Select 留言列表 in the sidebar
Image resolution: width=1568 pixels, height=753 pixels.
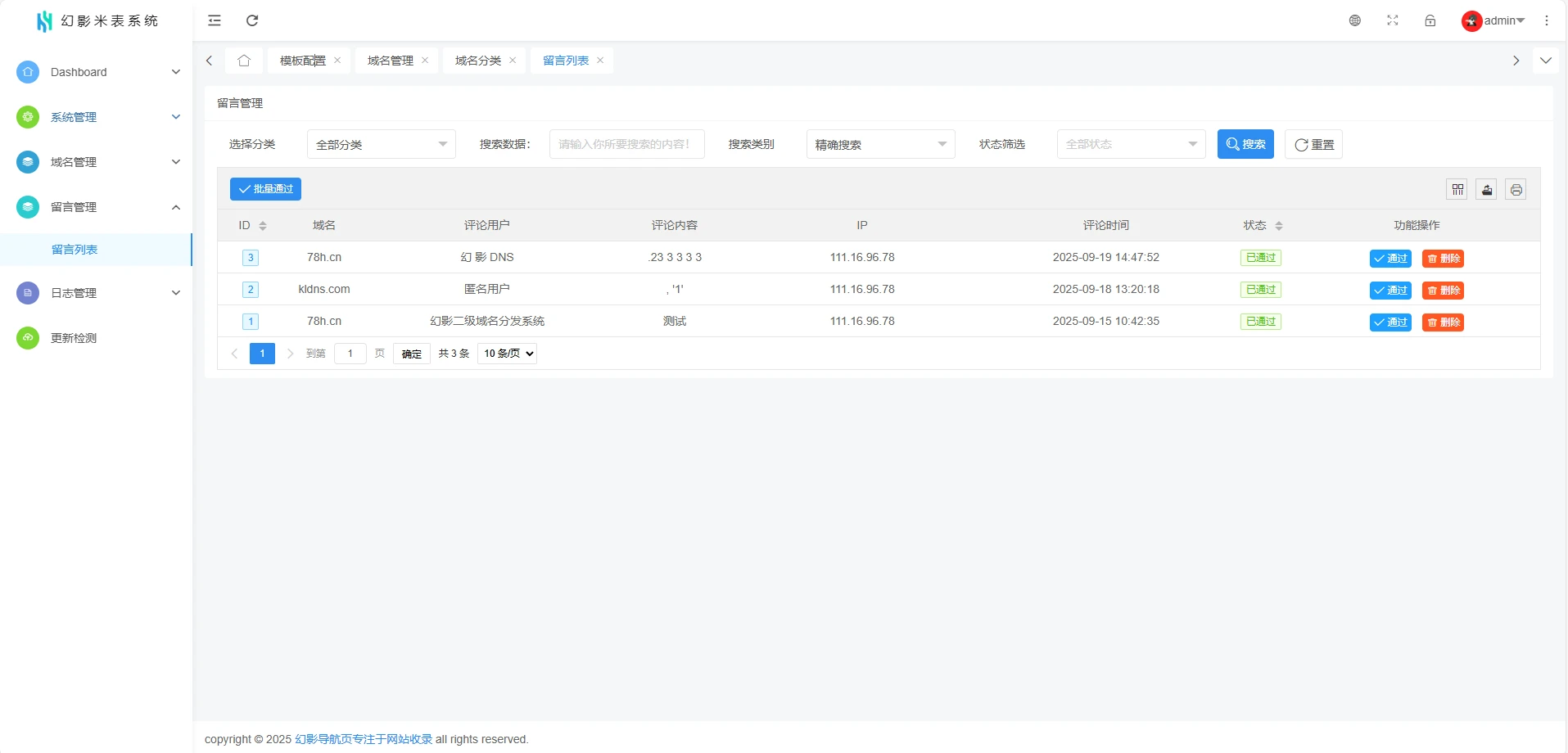[75, 250]
